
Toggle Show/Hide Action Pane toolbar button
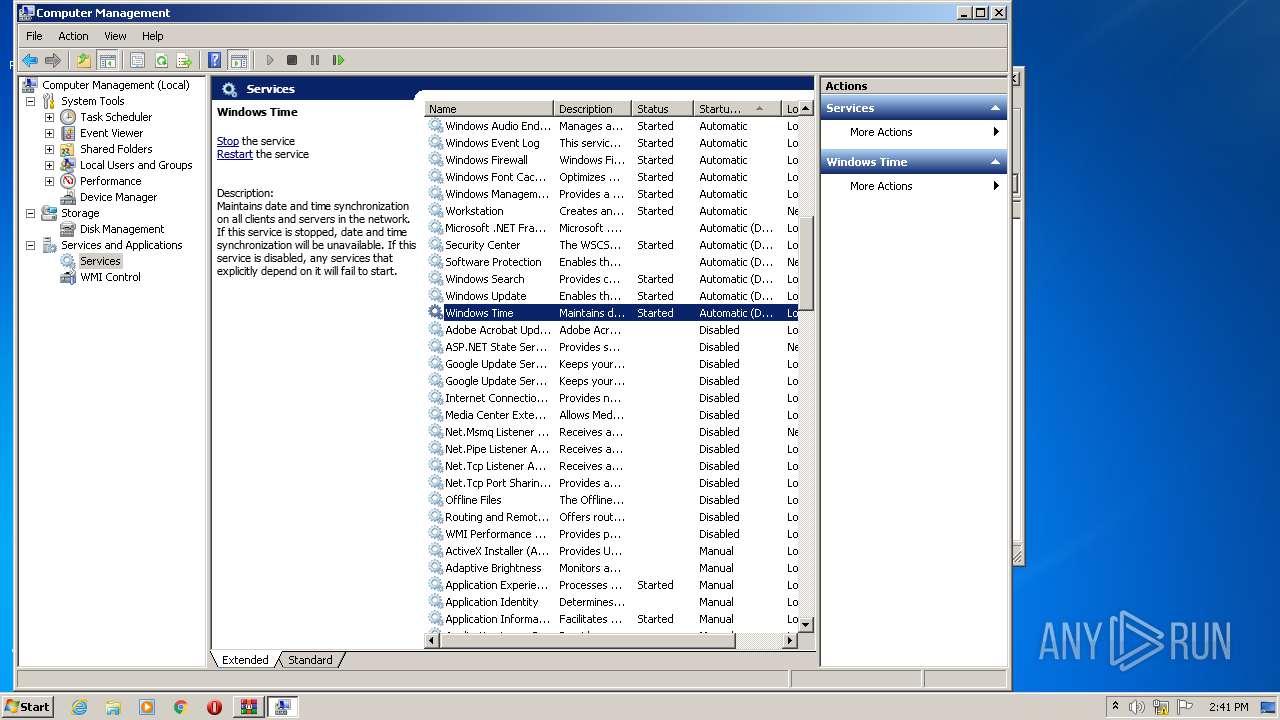click(x=238, y=60)
